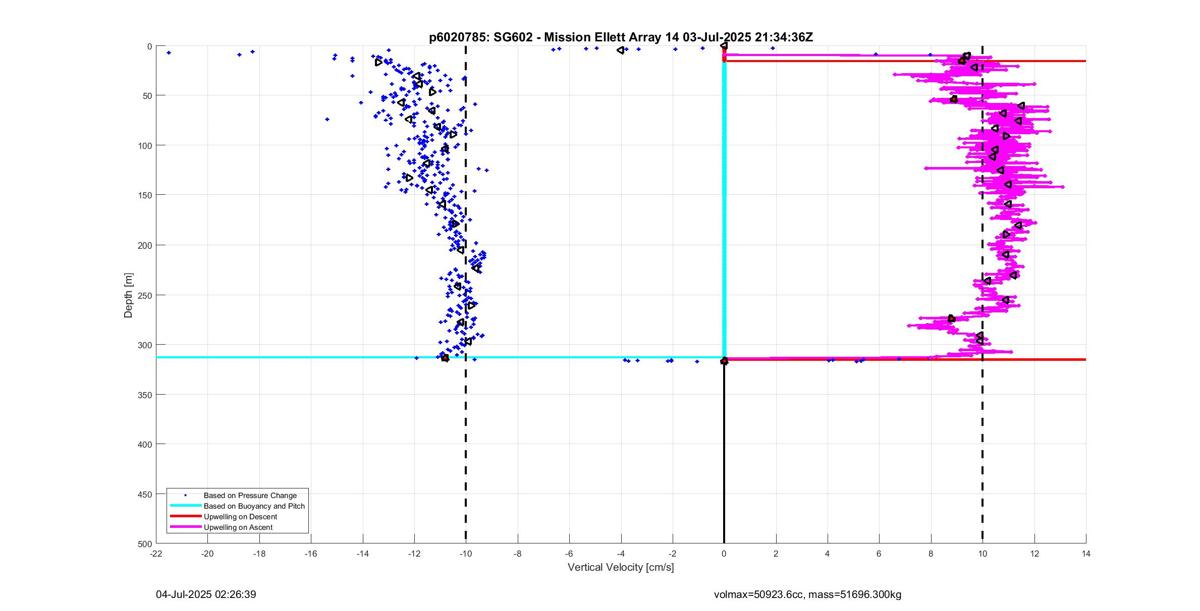The height and width of the screenshot is (611, 1200).
Task: Click the '100' depth axis tick label
Action: pos(144,146)
